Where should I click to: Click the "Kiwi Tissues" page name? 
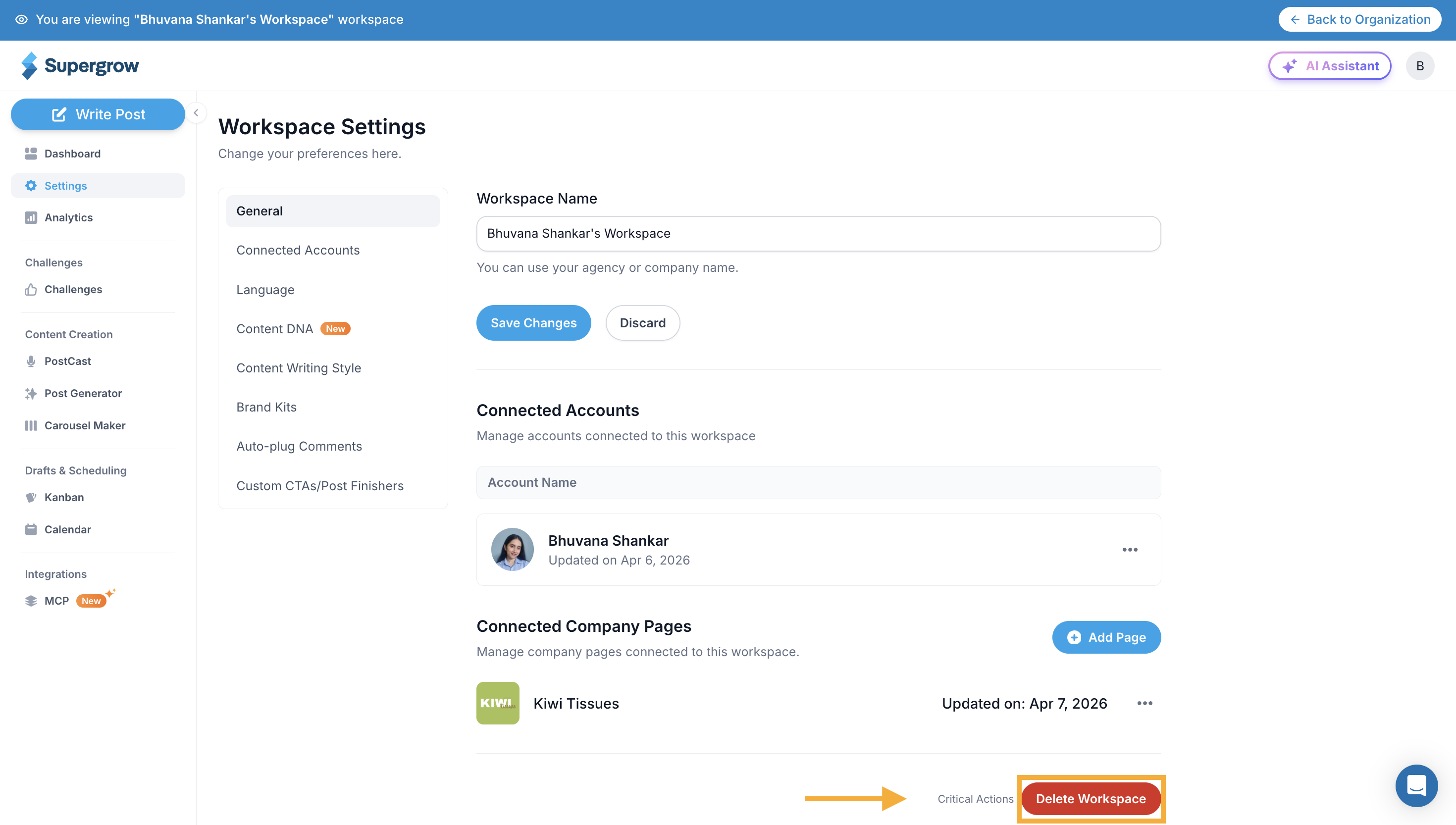[x=576, y=704]
